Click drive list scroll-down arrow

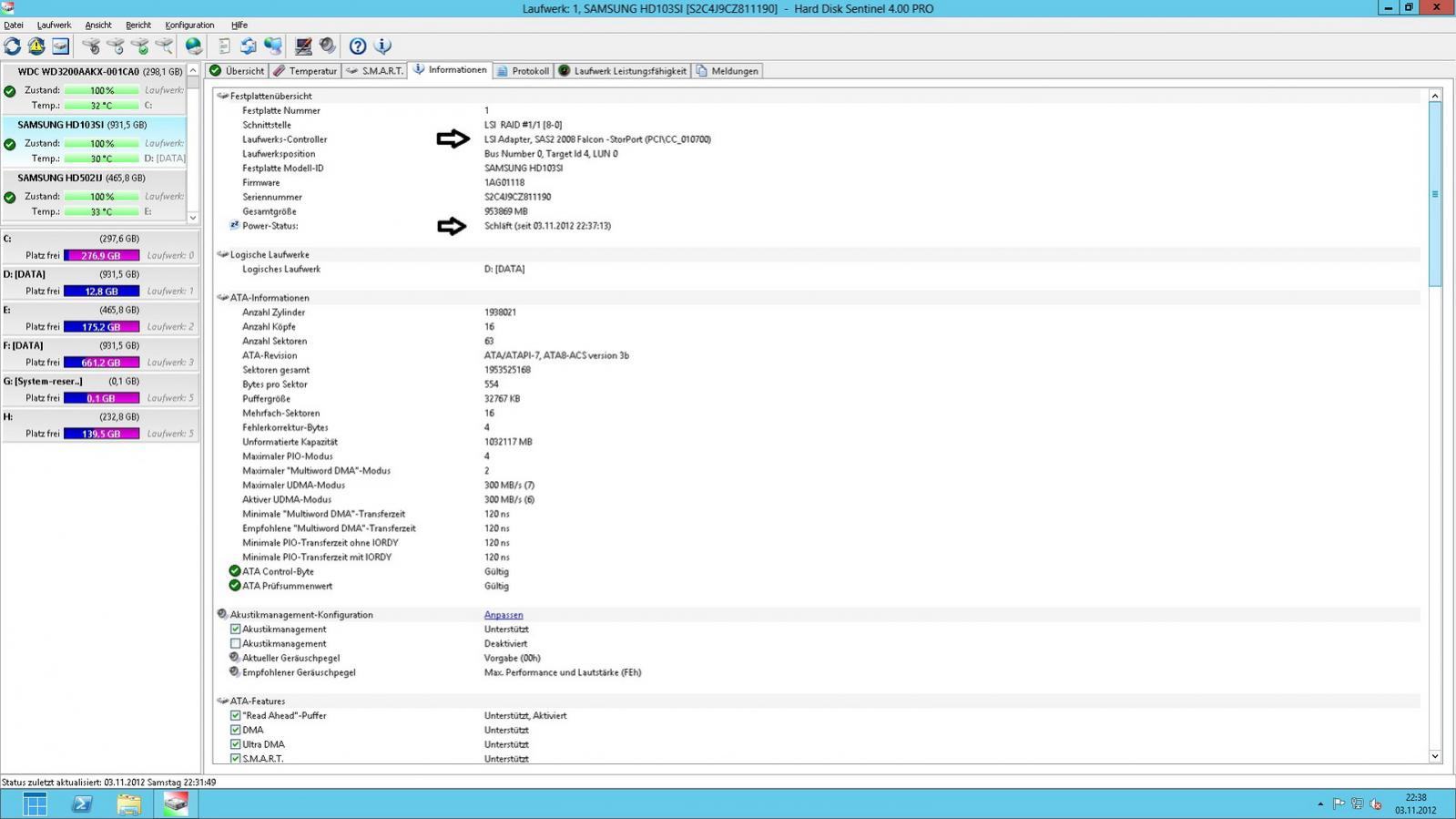[193, 217]
